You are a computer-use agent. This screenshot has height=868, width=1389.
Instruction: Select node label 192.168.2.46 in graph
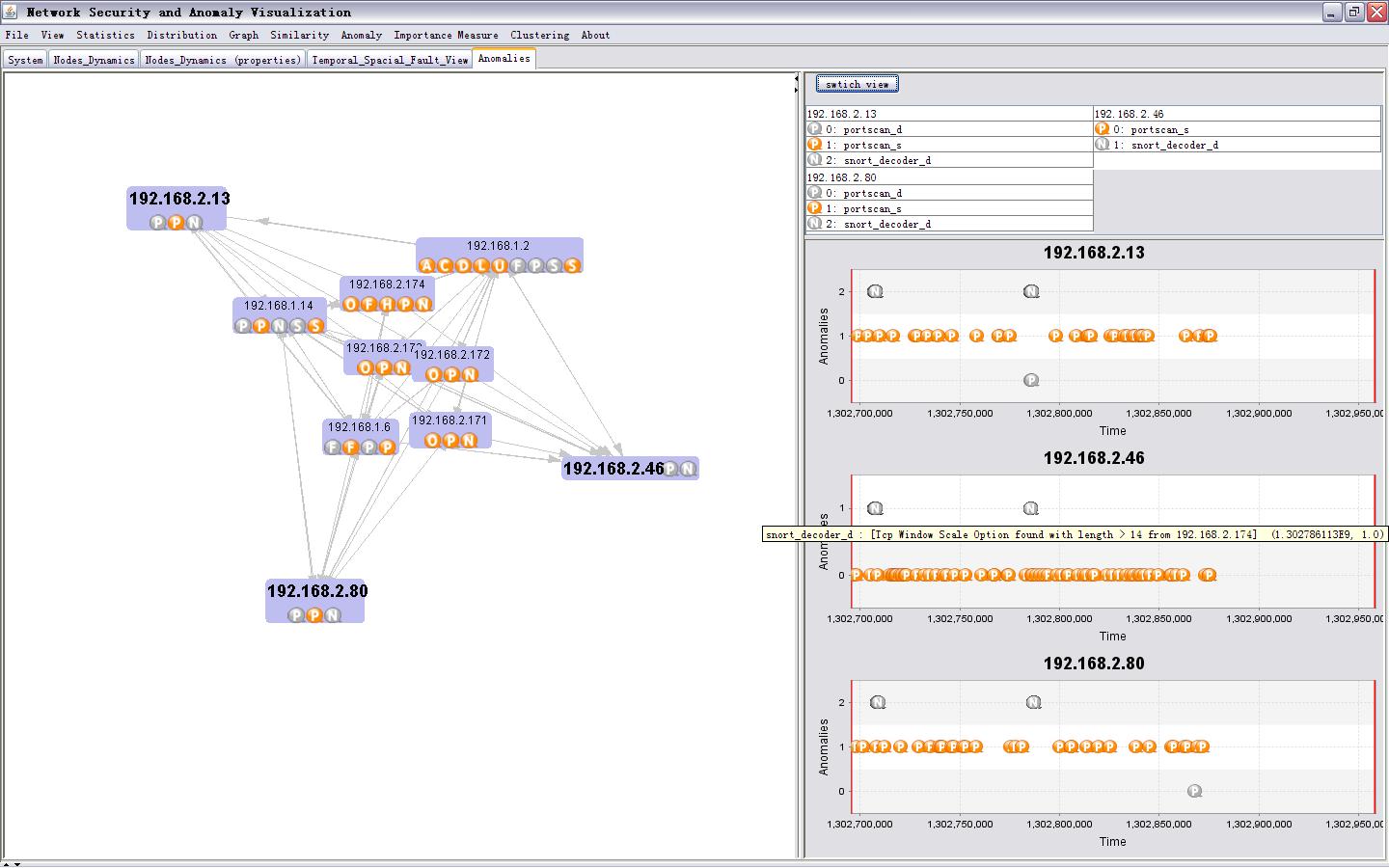tap(613, 469)
